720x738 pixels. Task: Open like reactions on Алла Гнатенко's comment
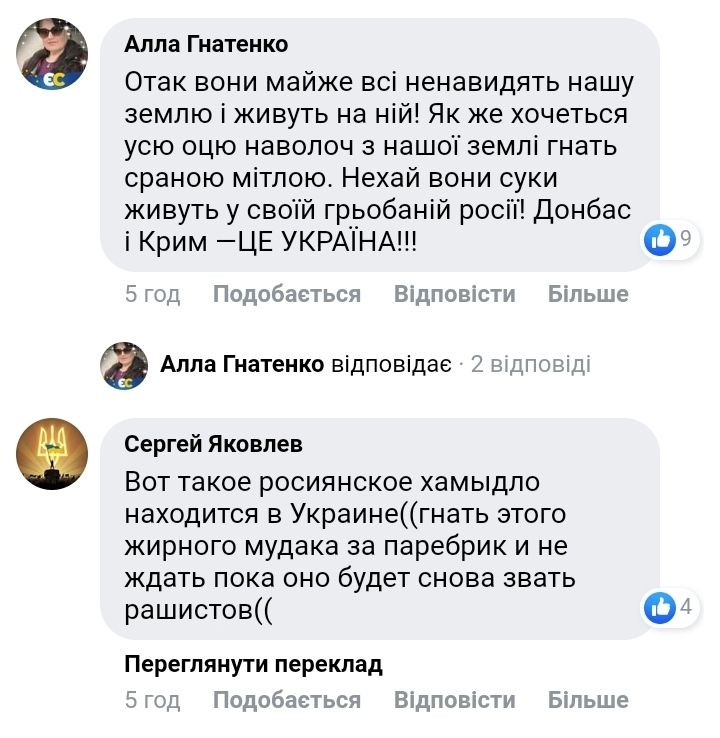(x=669, y=239)
